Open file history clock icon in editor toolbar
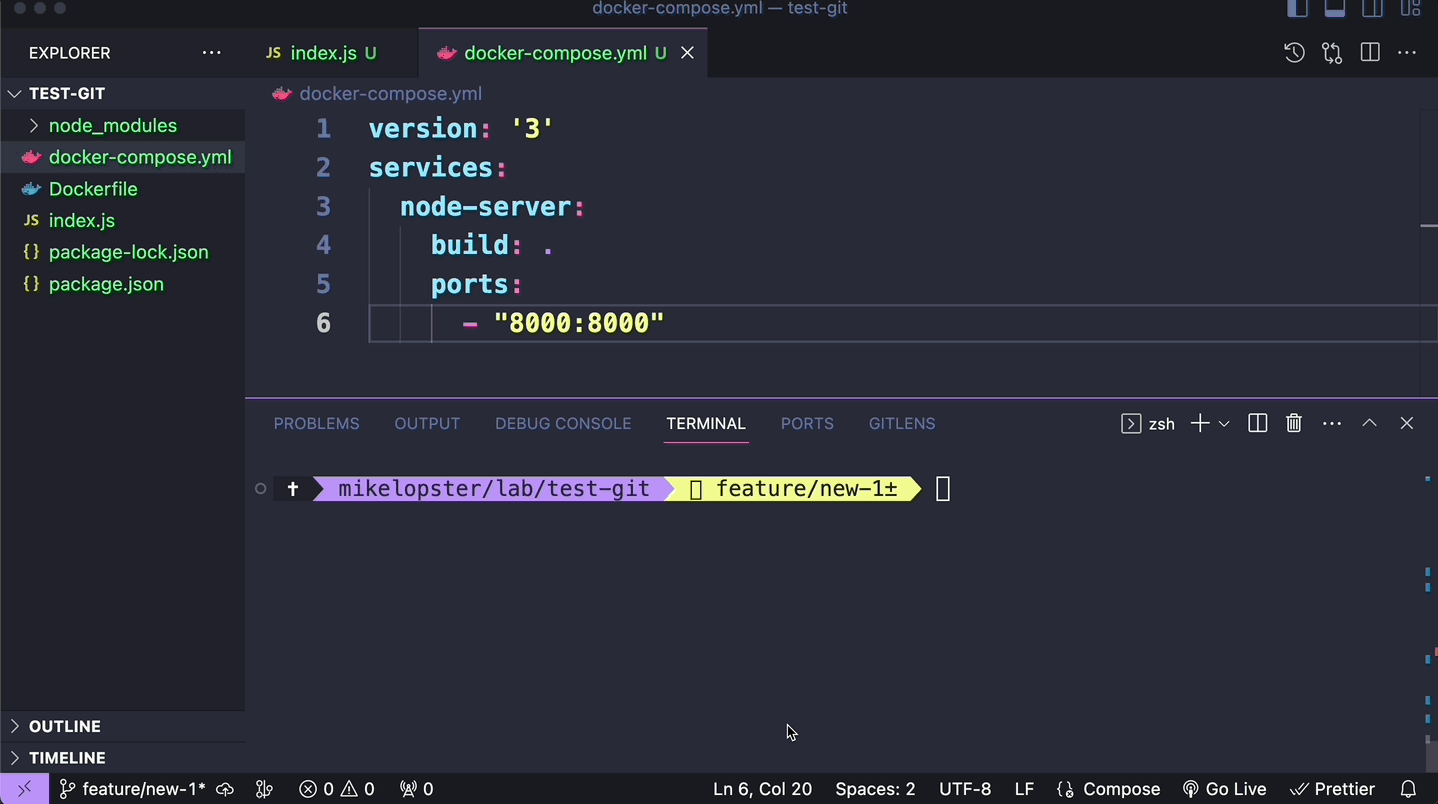This screenshot has height=804, width=1438. pos(1294,53)
